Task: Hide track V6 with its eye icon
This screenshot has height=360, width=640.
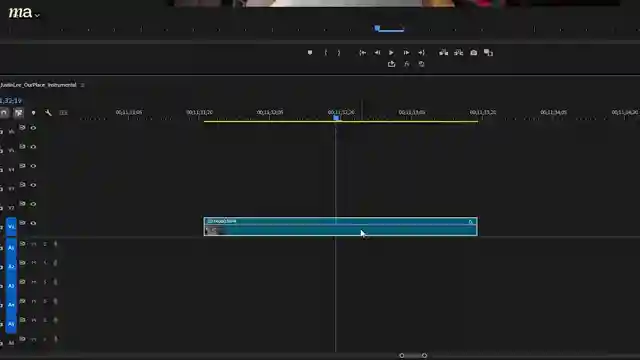Action: coord(33,128)
